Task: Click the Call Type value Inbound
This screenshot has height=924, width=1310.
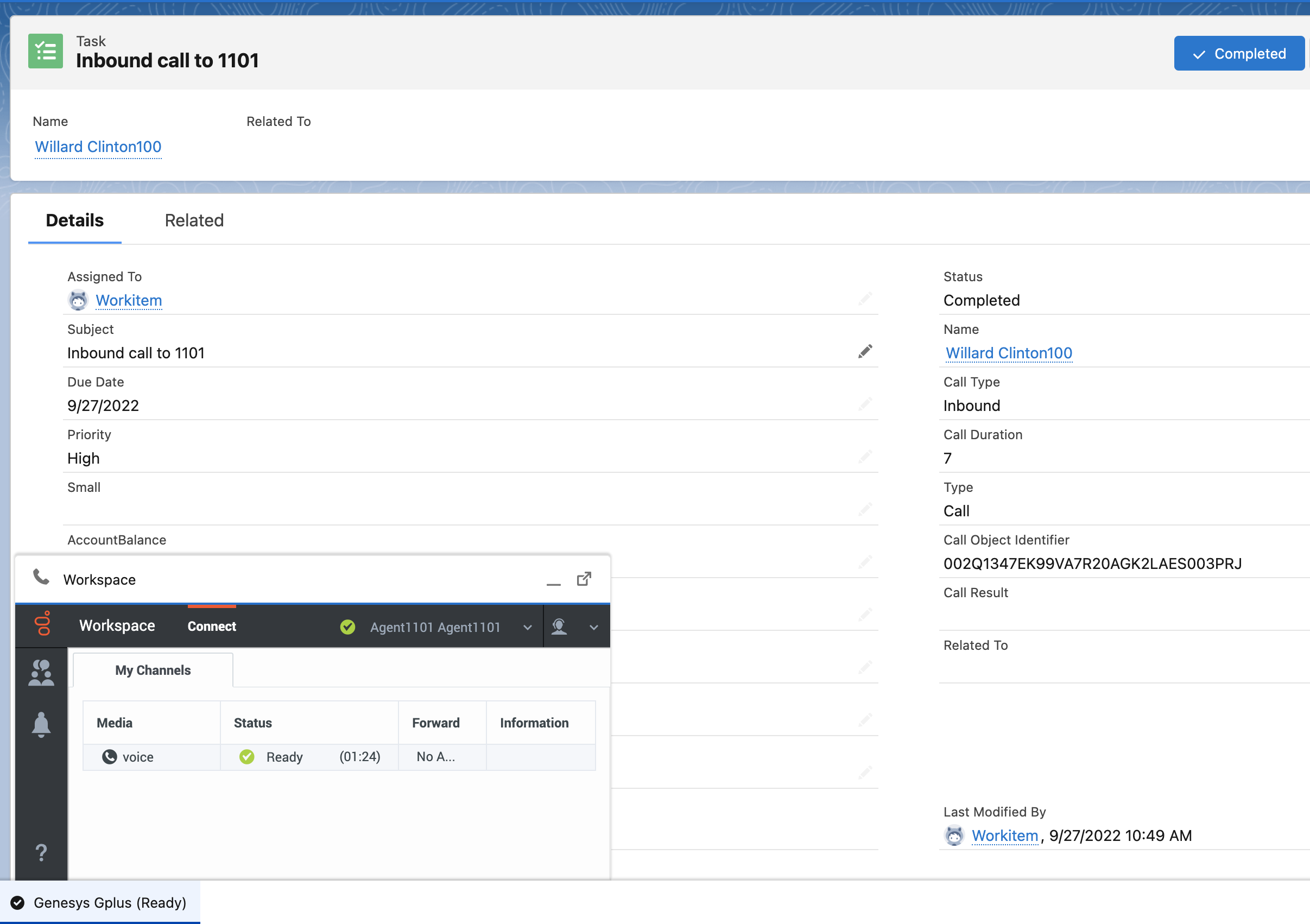Action: coord(972,405)
